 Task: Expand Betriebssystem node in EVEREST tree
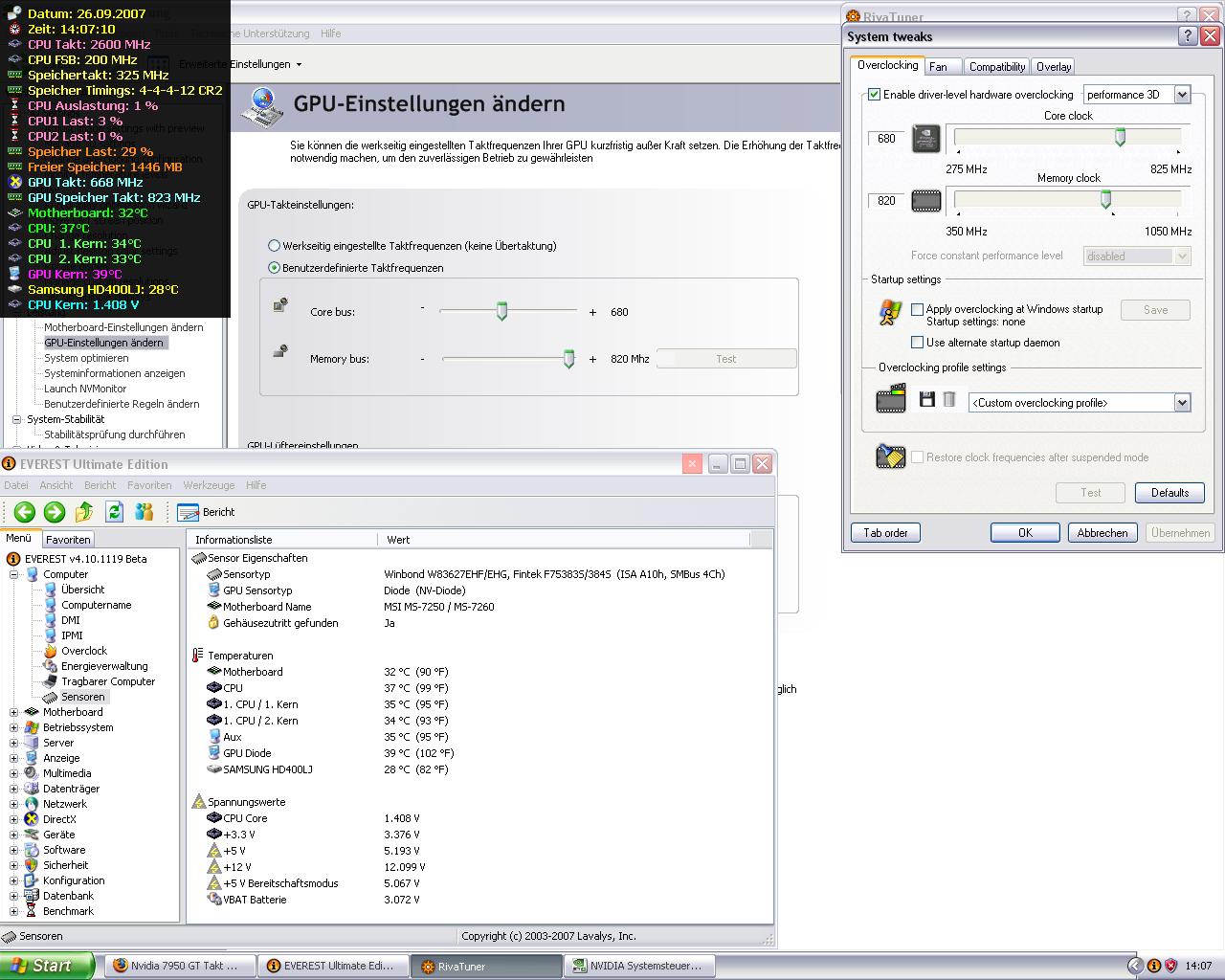[x=14, y=727]
